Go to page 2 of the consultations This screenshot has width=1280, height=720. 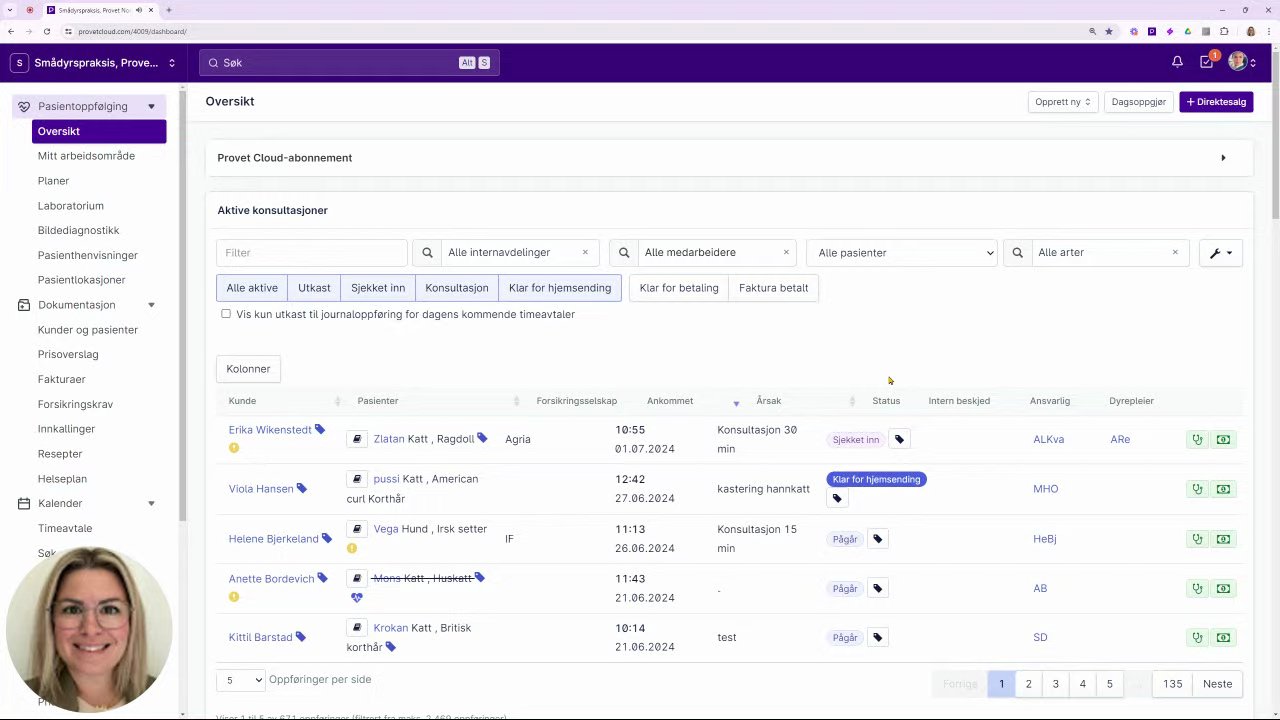pos(1028,684)
